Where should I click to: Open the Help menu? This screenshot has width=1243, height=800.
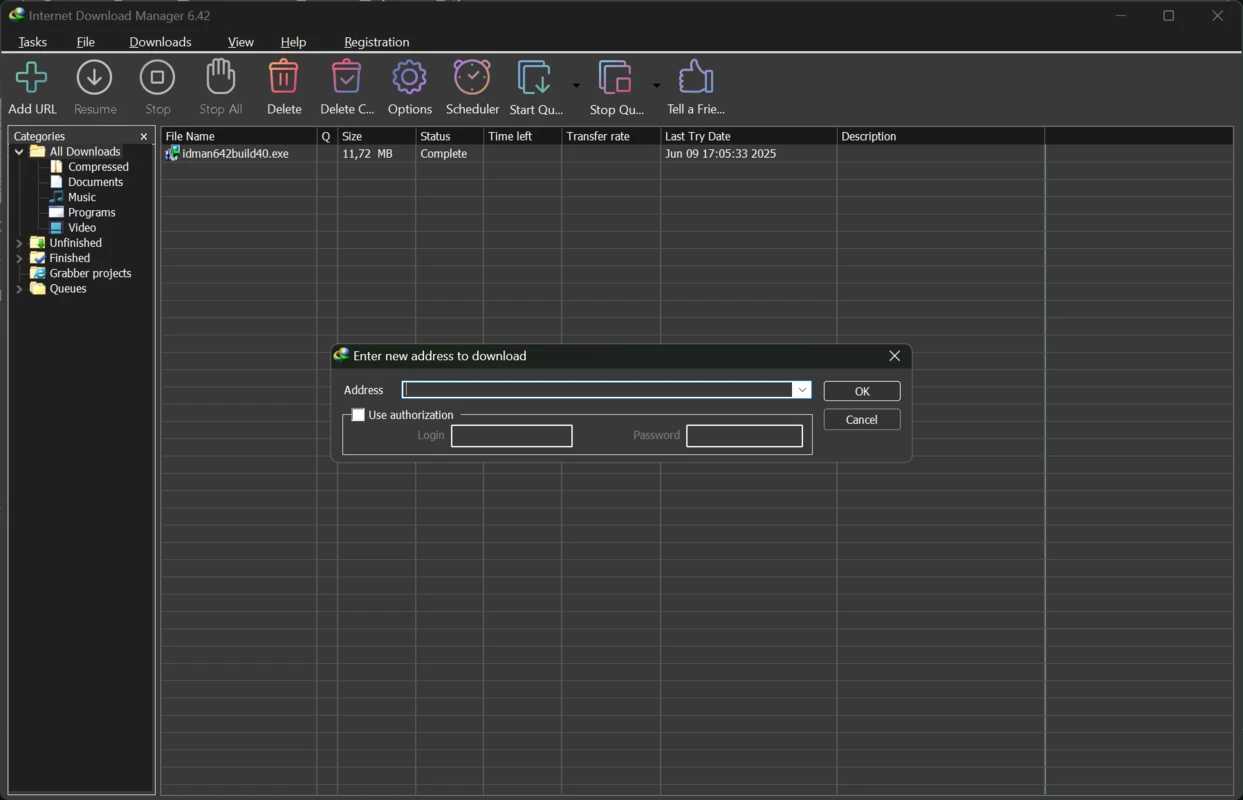[x=293, y=42]
